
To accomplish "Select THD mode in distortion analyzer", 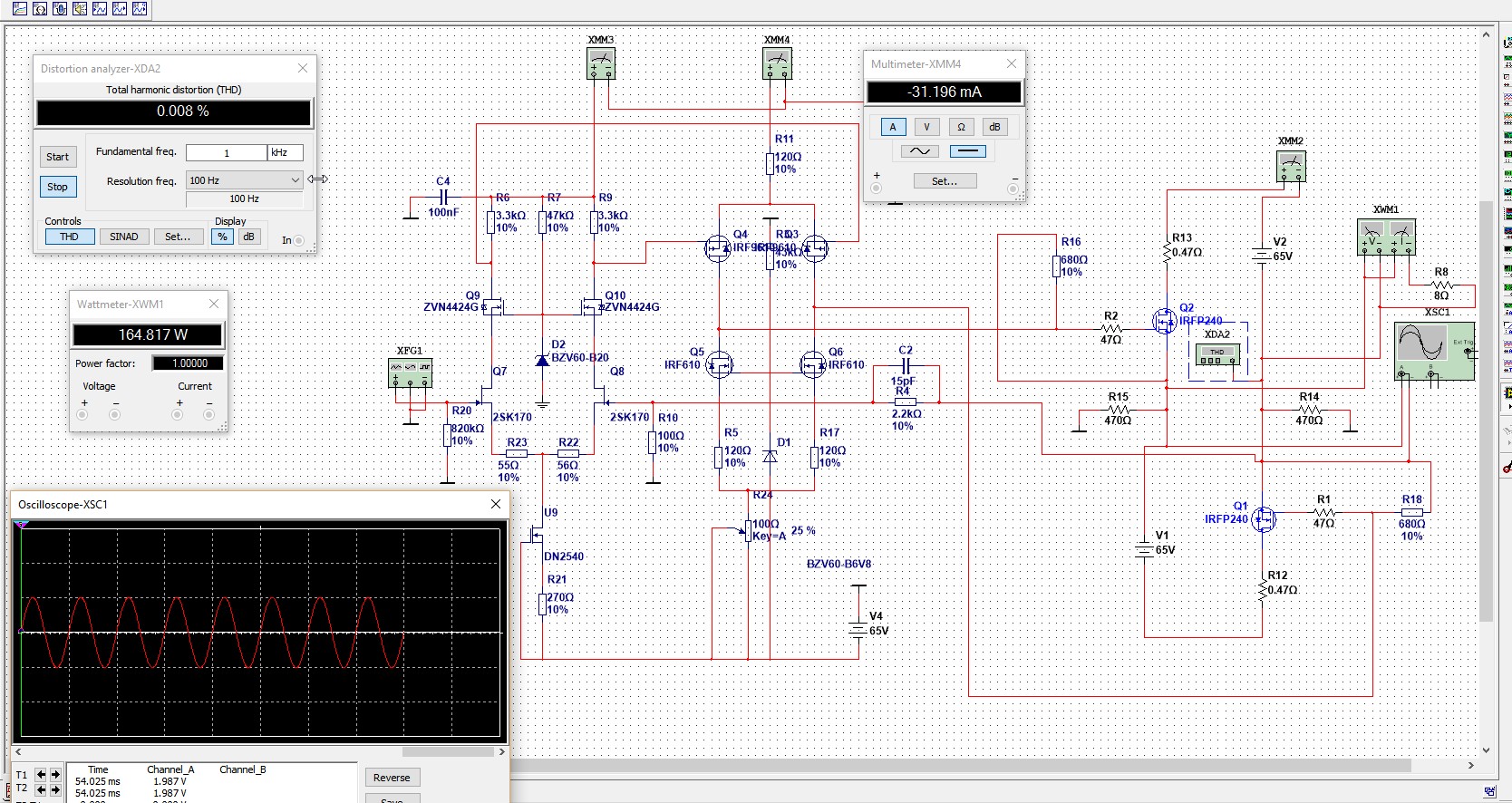I will pos(70,237).
